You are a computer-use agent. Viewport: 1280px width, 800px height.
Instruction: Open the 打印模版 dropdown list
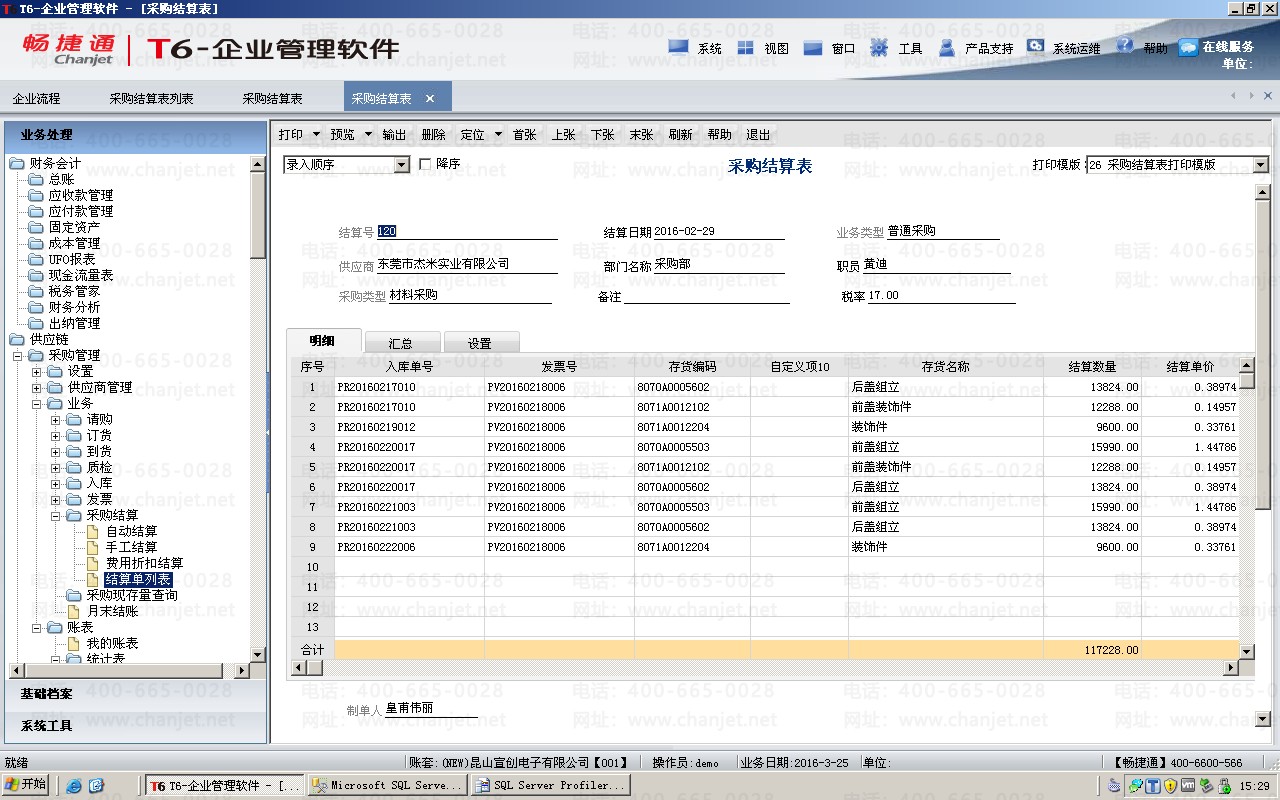point(1260,165)
